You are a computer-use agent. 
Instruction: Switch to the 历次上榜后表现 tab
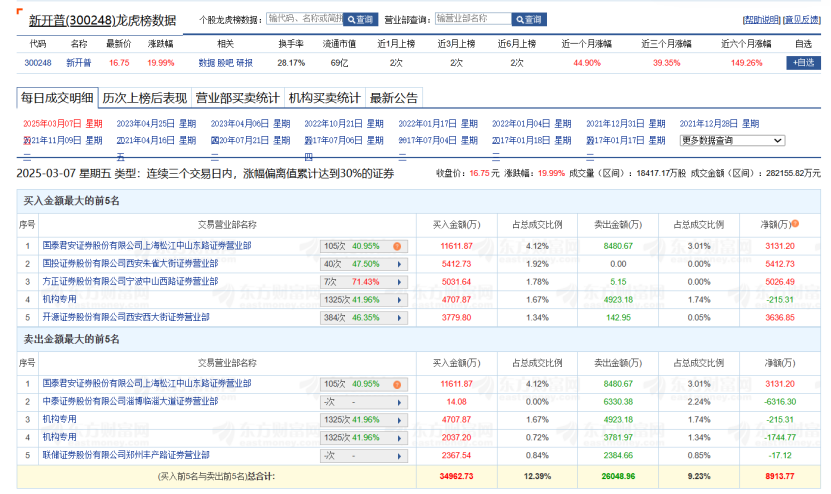144,98
